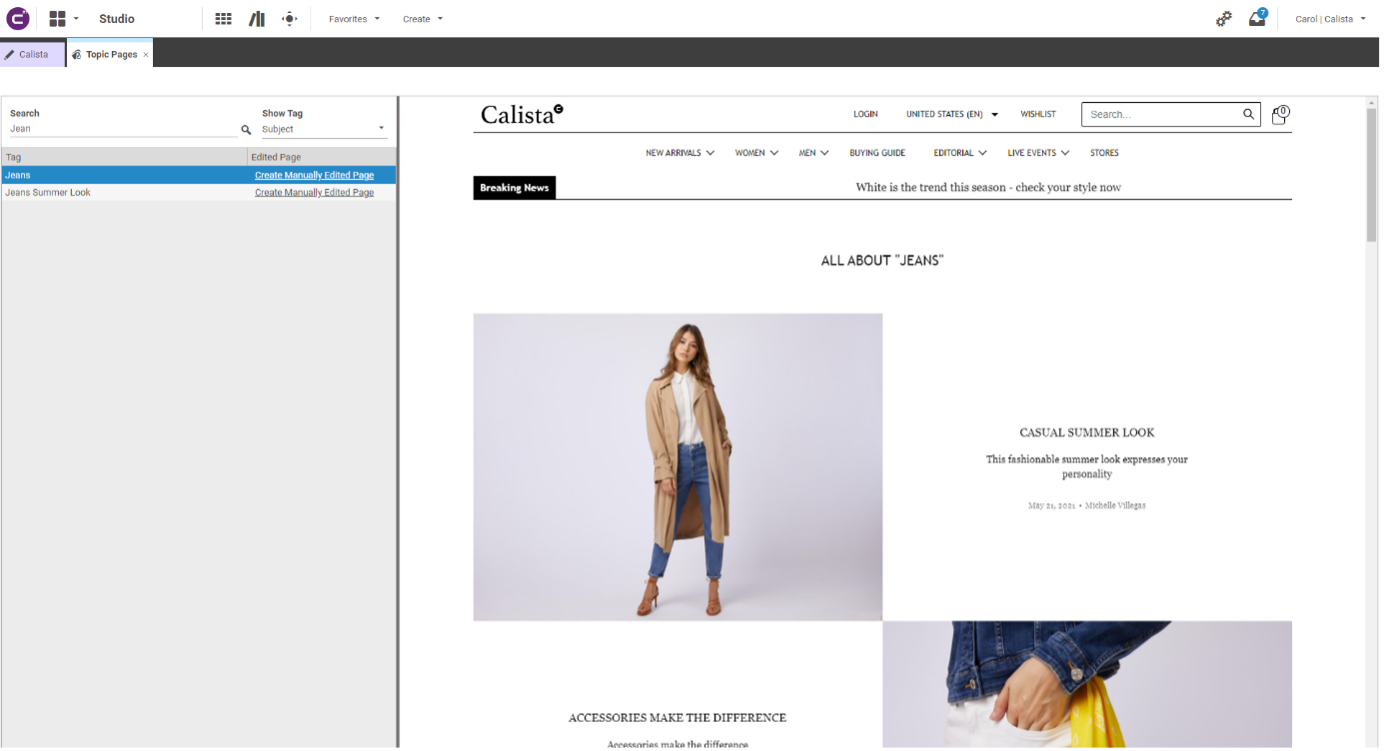The image size is (1384, 751).
Task: Click the site search magnifier icon
Action: pyautogui.click(x=1248, y=114)
